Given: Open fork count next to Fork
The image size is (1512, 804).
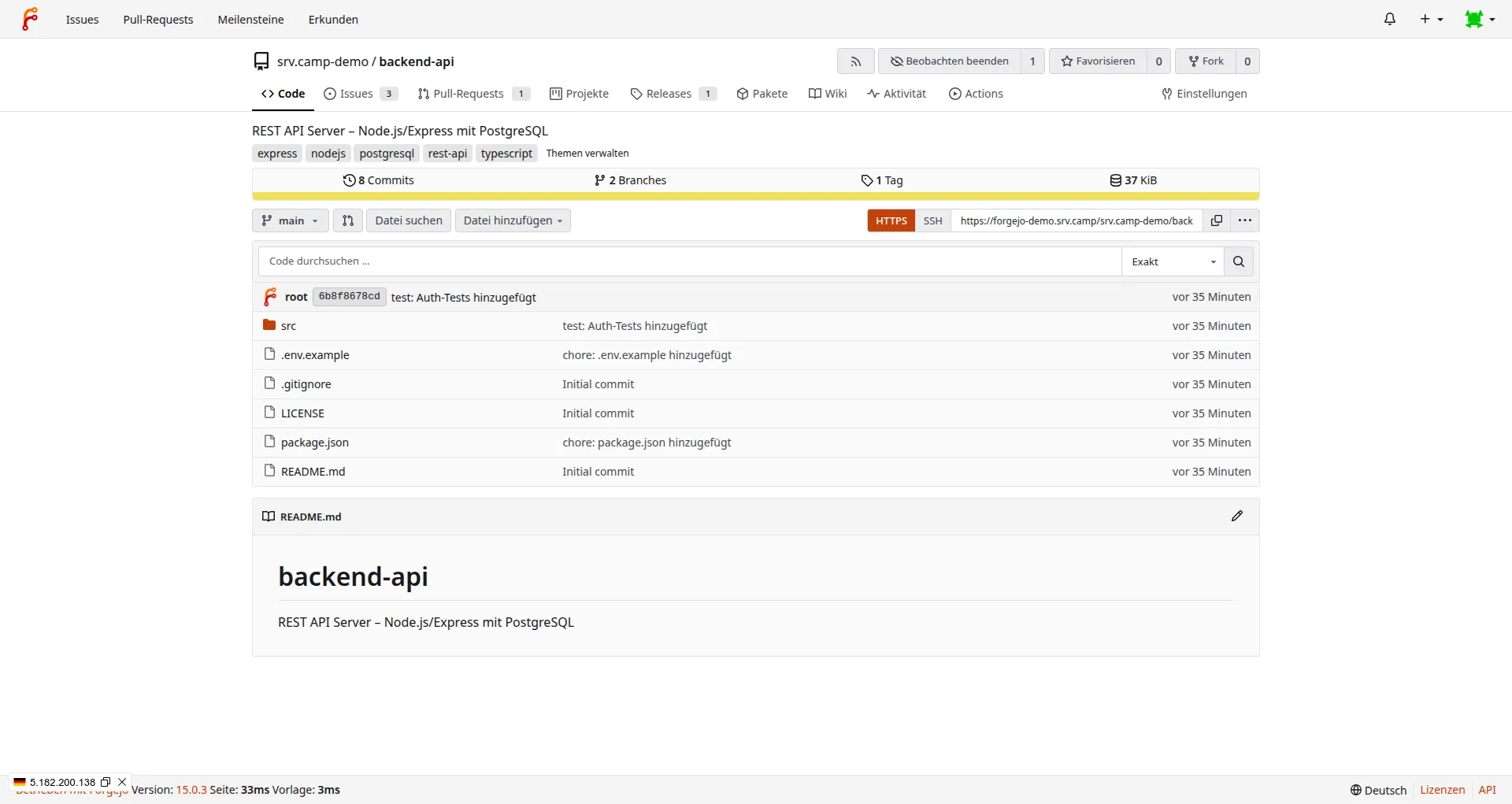Looking at the screenshot, I should [x=1247, y=61].
